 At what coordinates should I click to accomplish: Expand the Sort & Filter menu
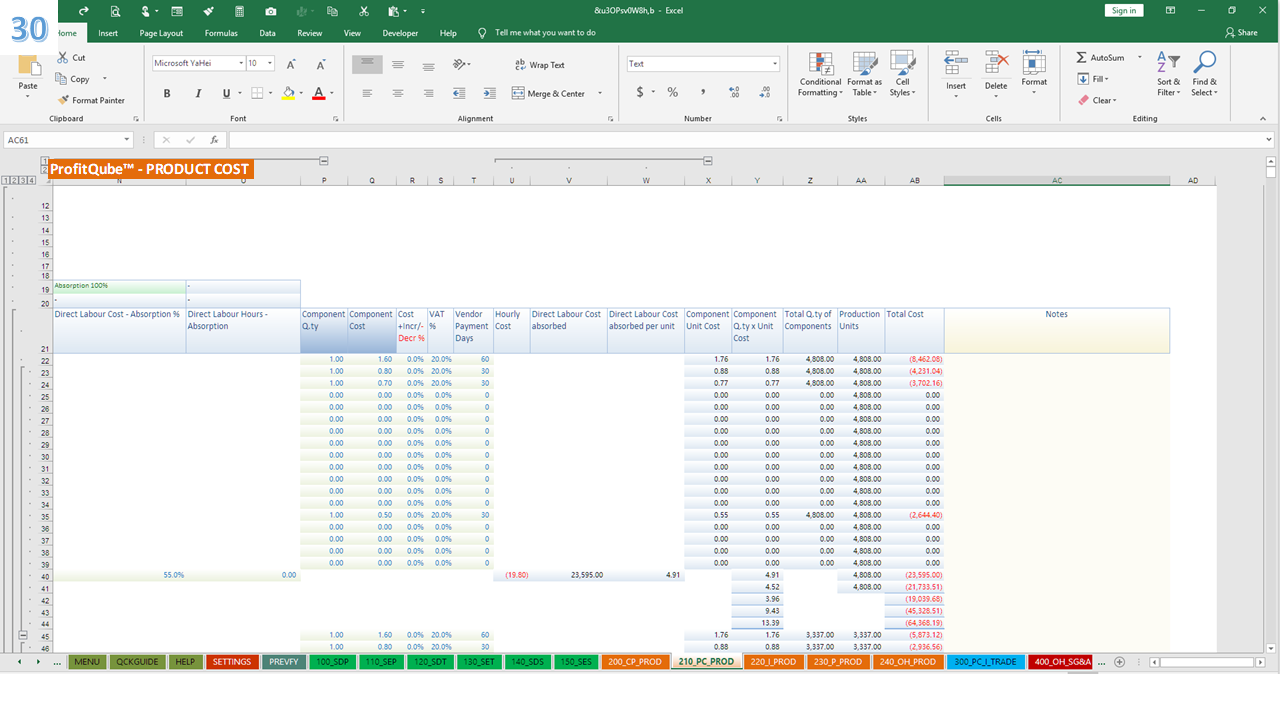pyautogui.click(x=1168, y=75)
